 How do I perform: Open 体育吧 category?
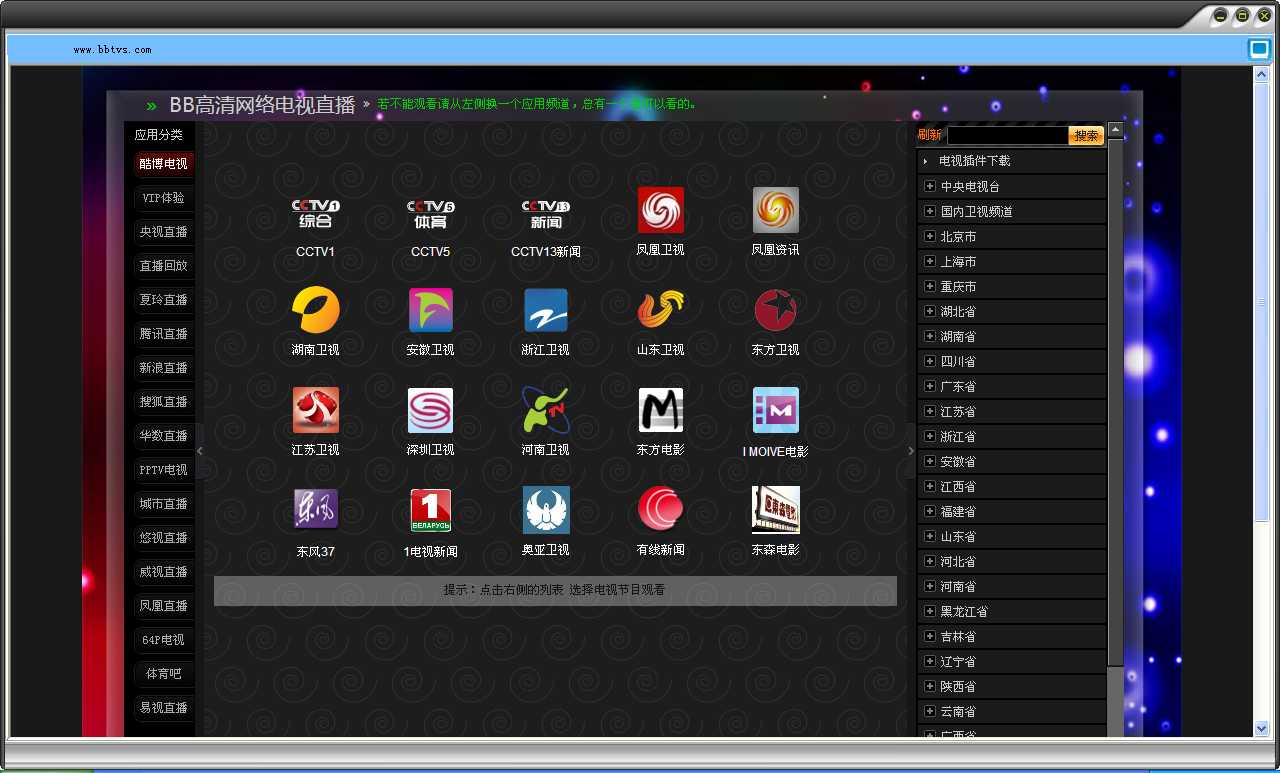tap(163, 674)
